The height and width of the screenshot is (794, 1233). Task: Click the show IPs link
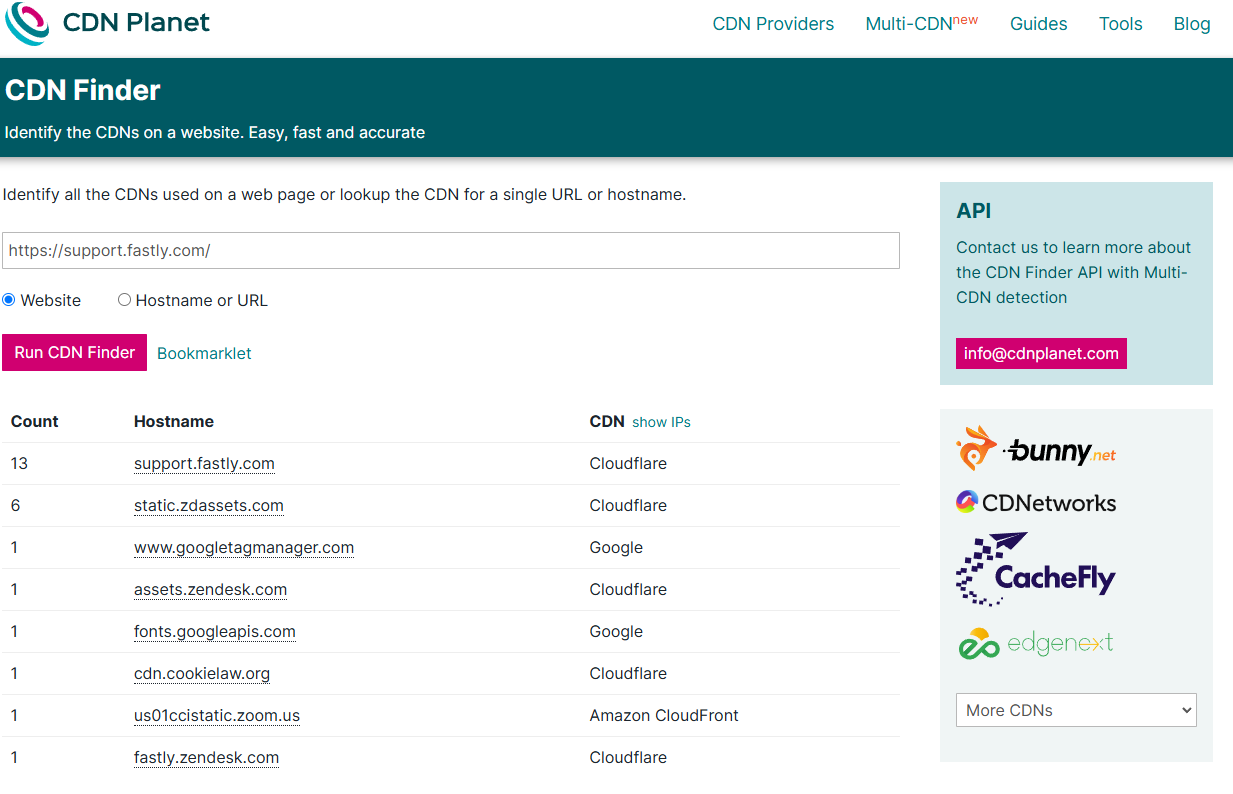(x=661, y=422)
